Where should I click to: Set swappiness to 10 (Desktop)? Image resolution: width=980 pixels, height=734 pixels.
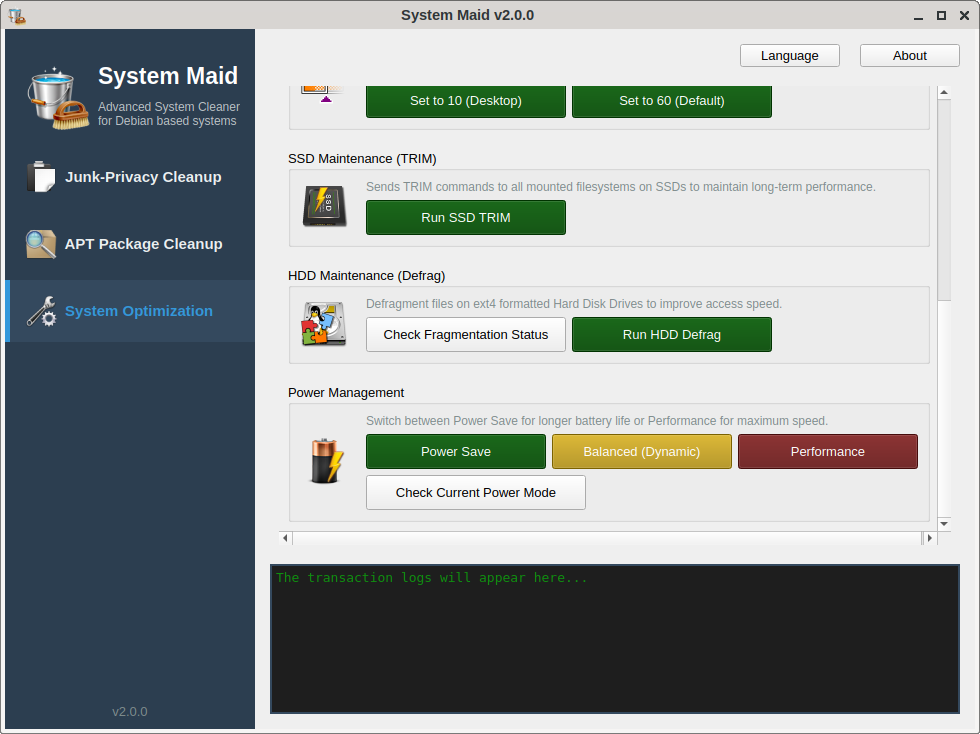(x=465, y=101)
